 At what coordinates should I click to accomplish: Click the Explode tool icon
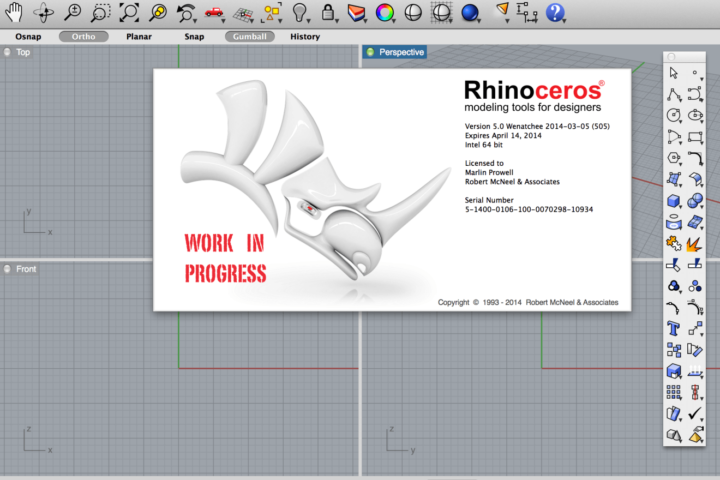(695, 243)
